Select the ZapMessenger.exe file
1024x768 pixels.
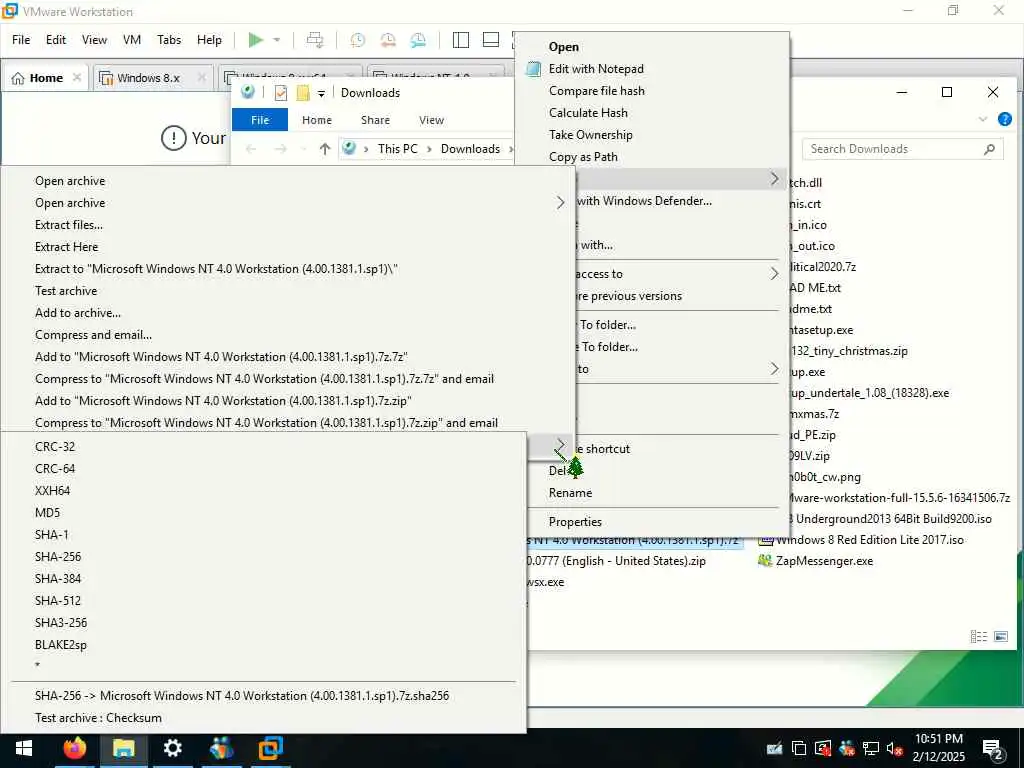[816, 561]
